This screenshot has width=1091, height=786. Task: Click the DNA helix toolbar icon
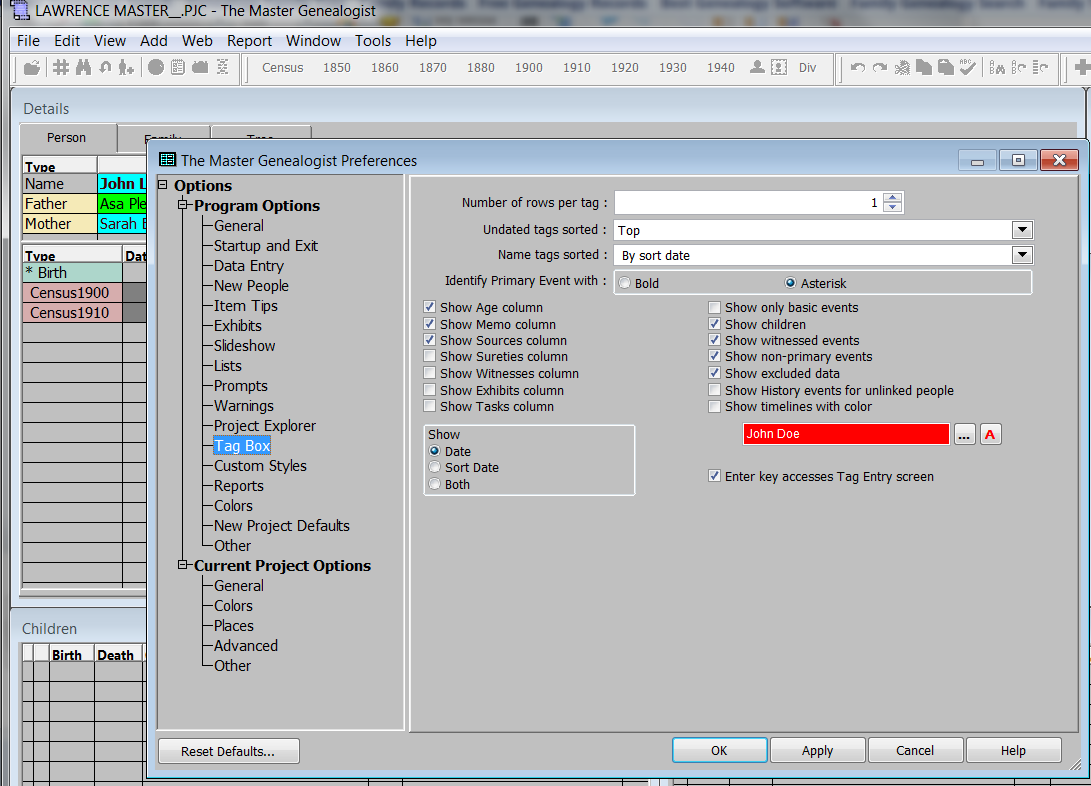(223, 67)
